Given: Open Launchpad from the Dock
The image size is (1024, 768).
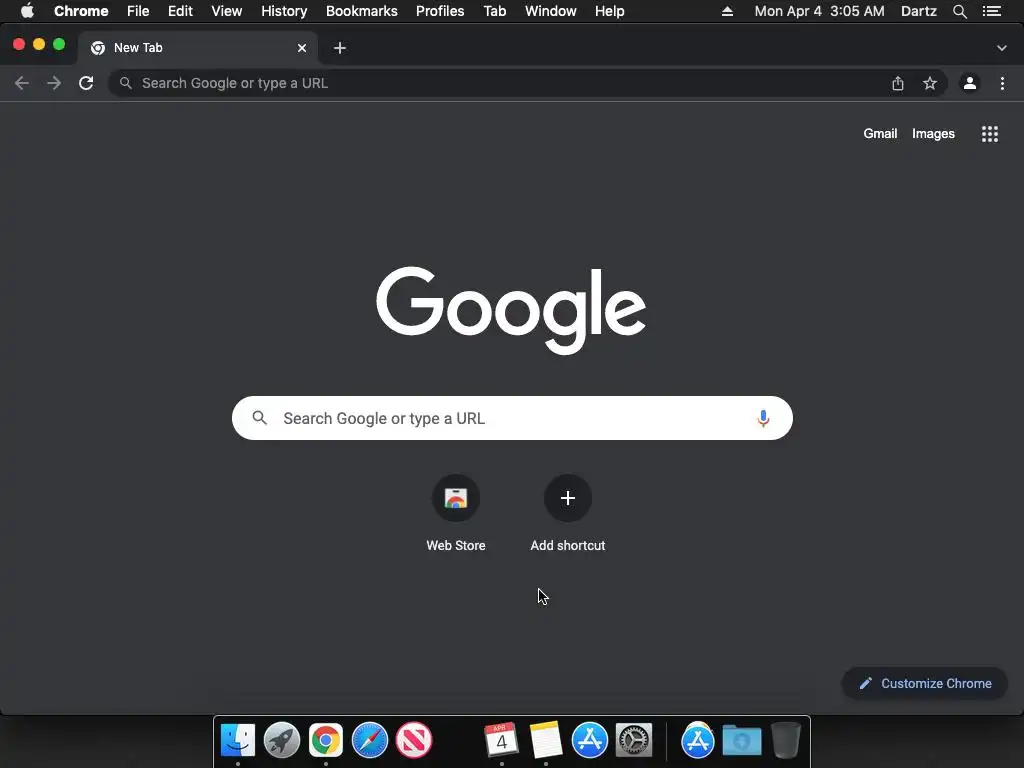Looking at the screenshot, I should [282, 741].
